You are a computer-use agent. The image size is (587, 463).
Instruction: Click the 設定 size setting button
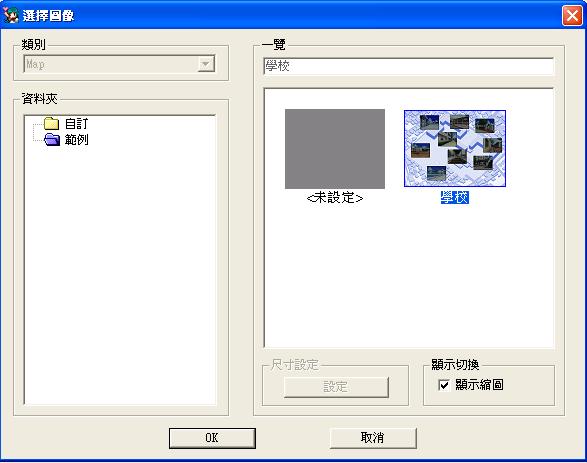tap(336, 387)
